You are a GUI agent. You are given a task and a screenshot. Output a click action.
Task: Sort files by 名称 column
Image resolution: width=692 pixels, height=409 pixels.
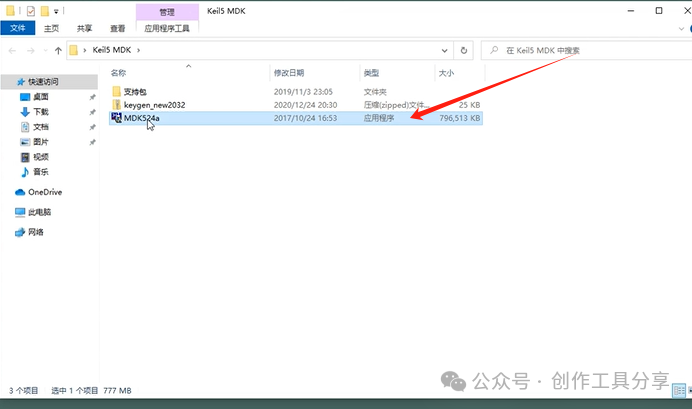(x=118, y=73)
